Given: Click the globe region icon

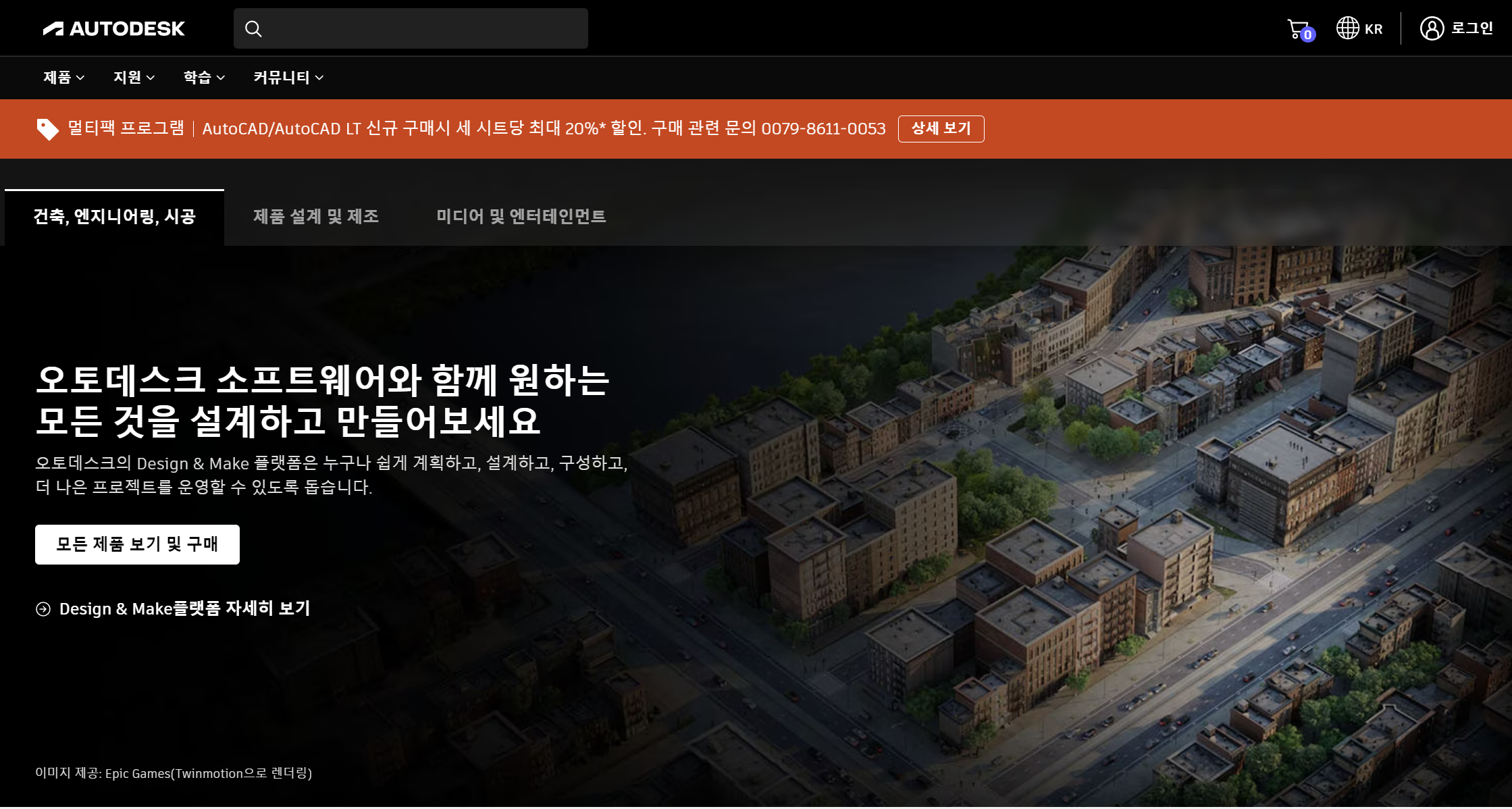Looking at the screenshot, I should [x=1347, y=28].
